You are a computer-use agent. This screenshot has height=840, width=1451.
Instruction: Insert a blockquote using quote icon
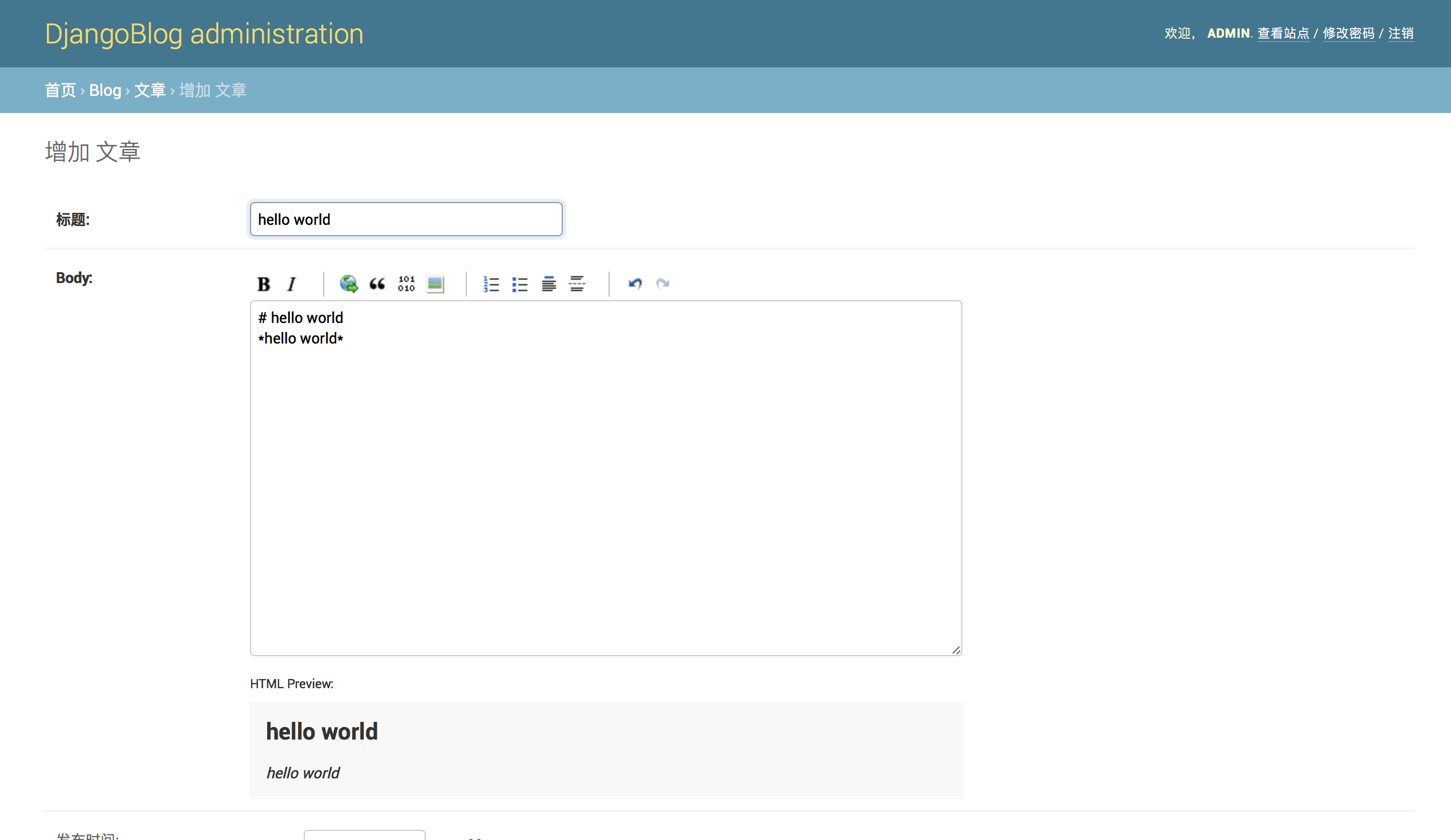click(x=377, y=284)
